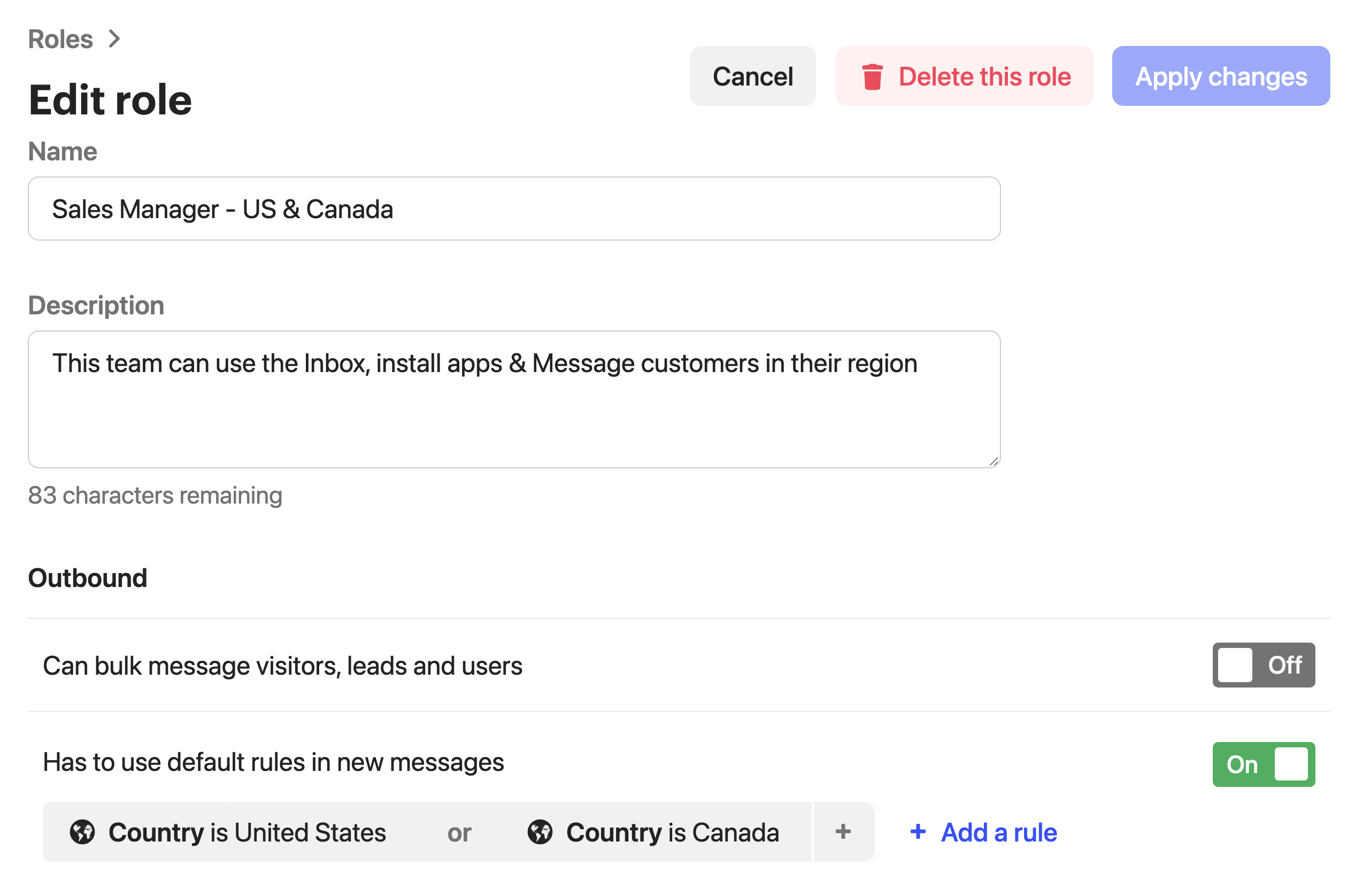The width and height of the screenshot is (1355, 896).
Task: Click the blue plus icon for Add a rule
Action: tap(917, 831)
